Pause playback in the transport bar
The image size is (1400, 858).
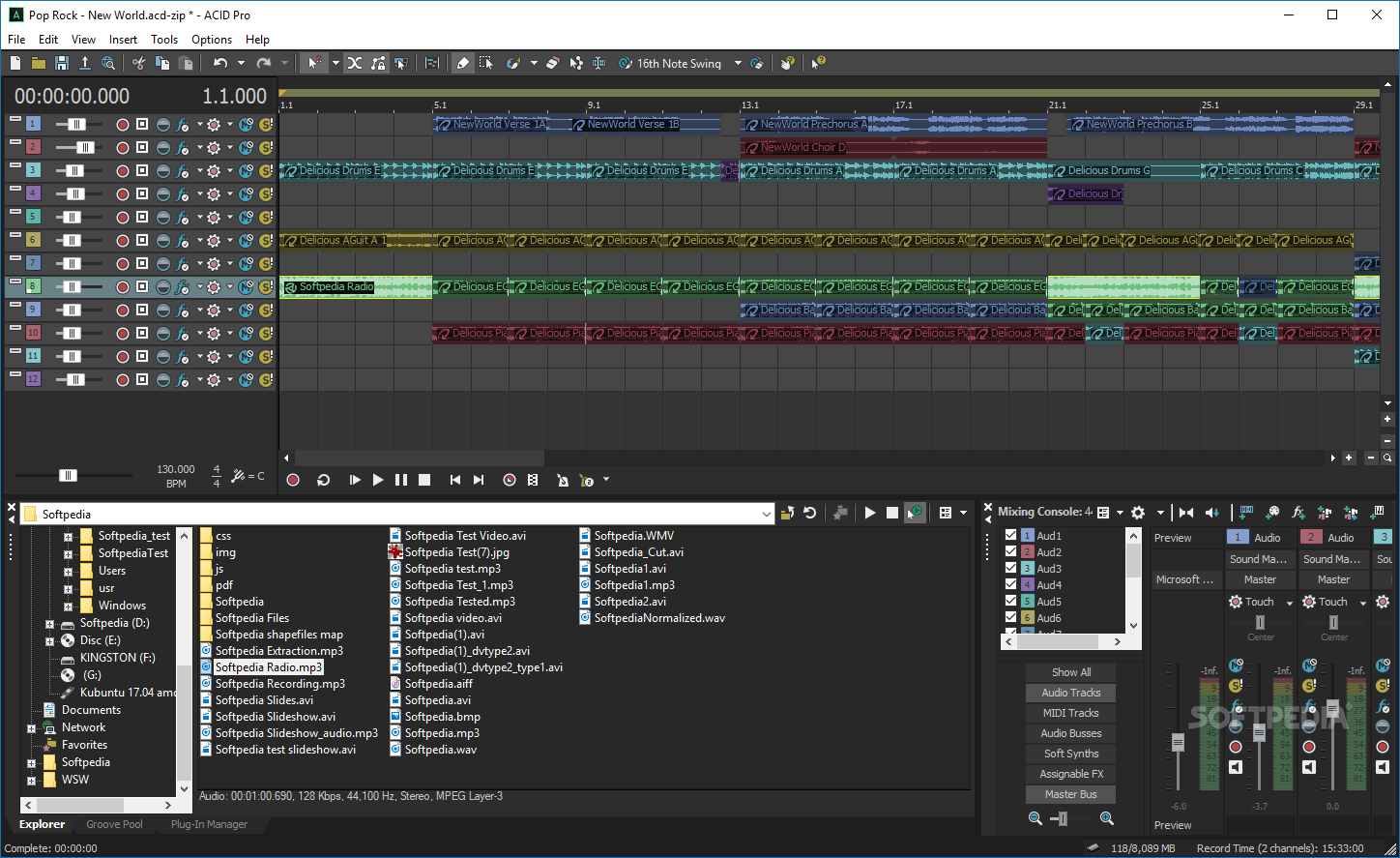401,480
